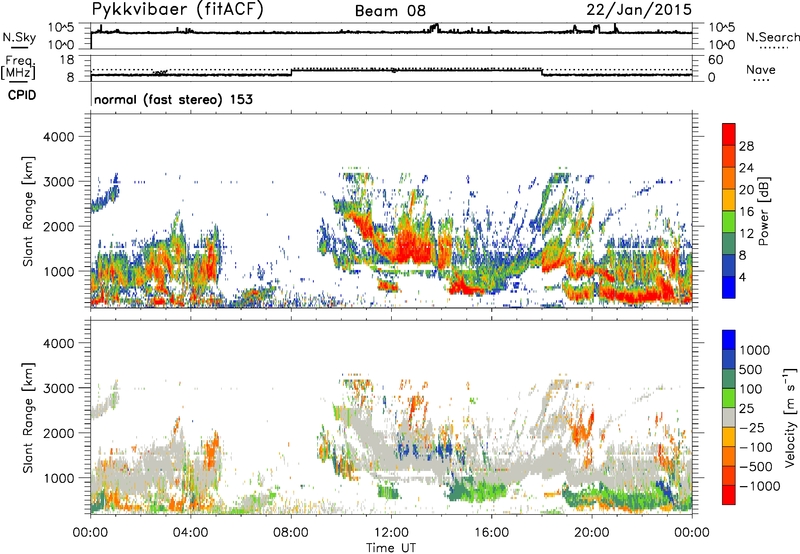Screen dimensions: 800x554
Task: Click the power panel 'Slant Range [km]' label
Action: pyautogui.click(x=28, y=211)
